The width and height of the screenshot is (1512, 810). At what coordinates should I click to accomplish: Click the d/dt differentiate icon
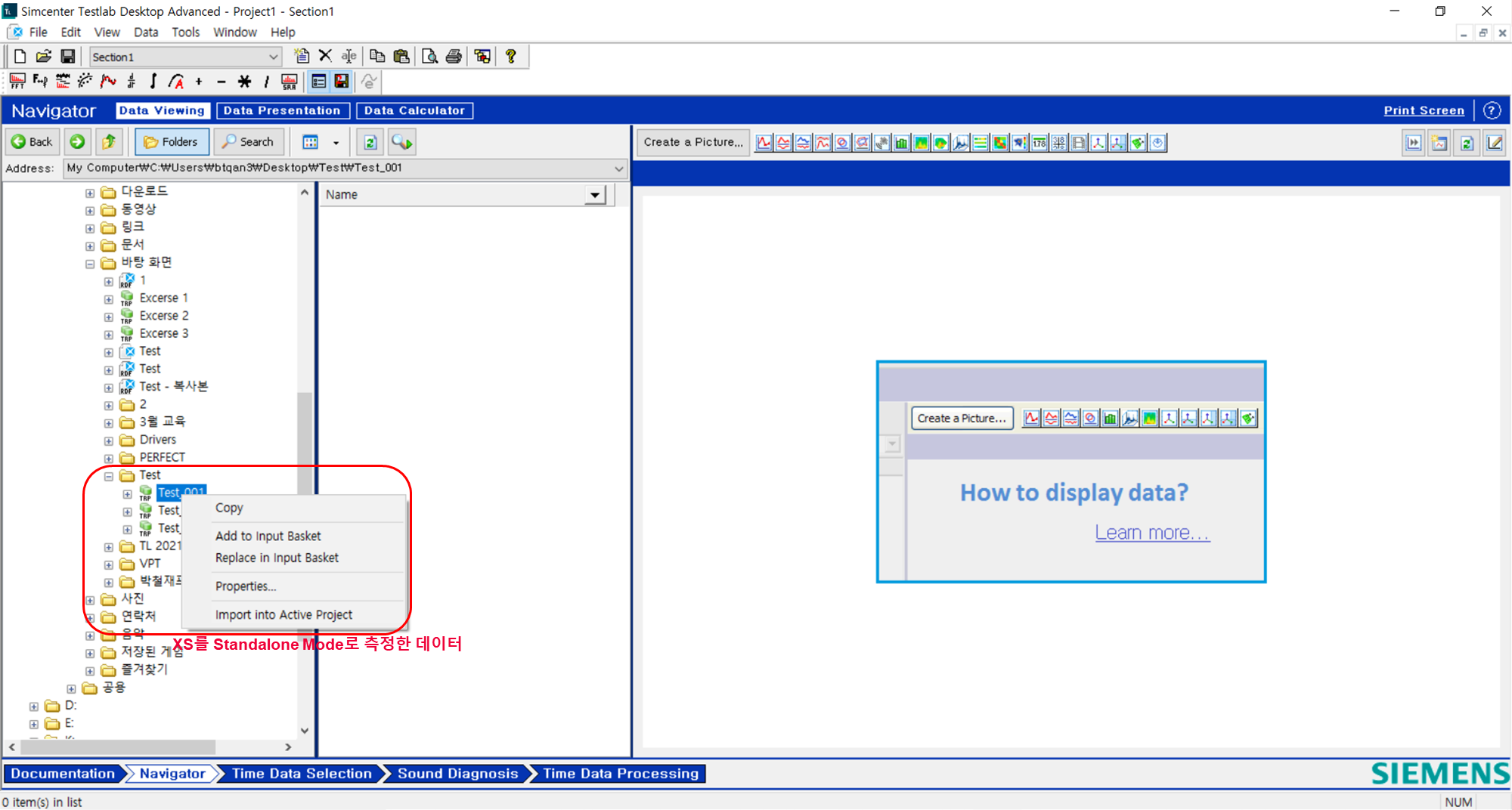tap(131, 82)
